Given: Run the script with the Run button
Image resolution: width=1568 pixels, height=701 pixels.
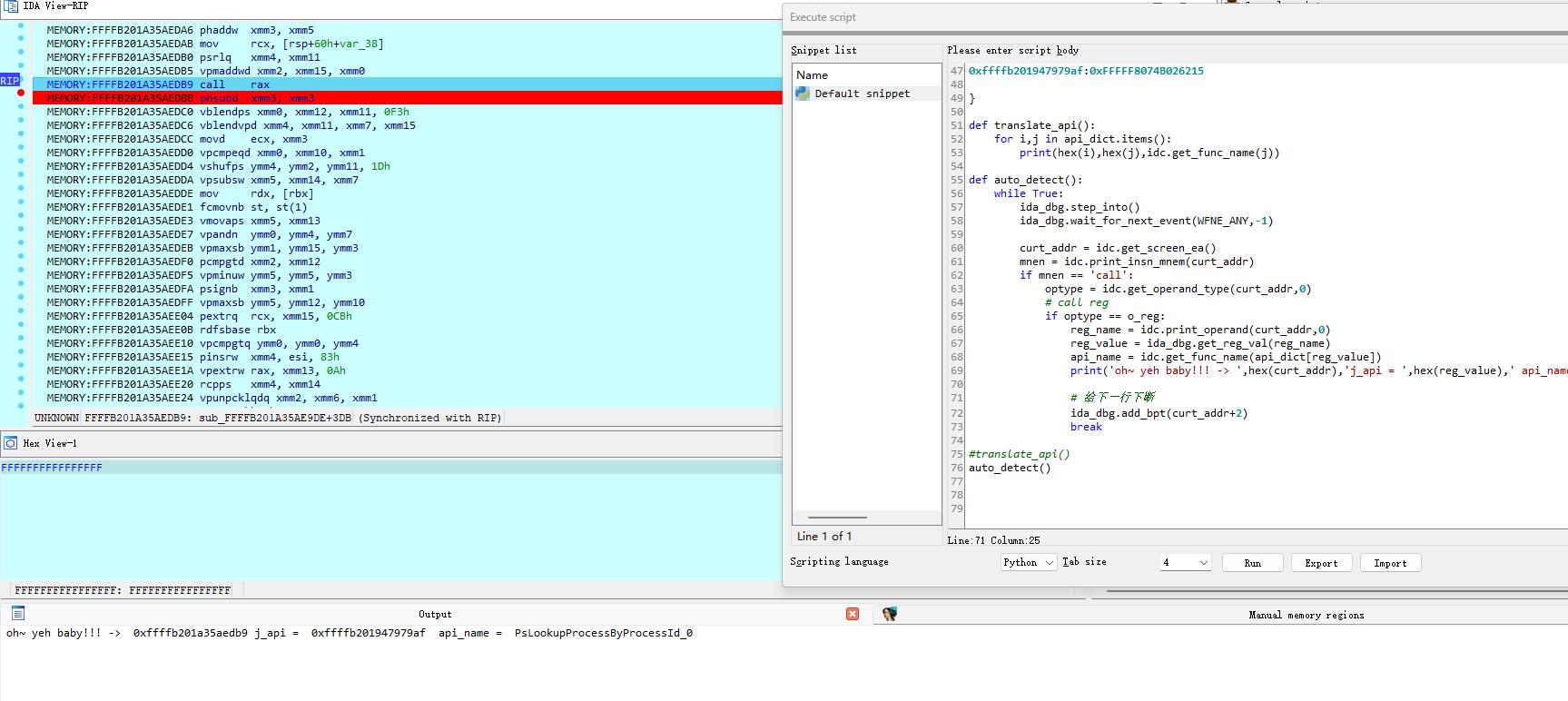Looking at the screenshot, I should pos(1252,563).
